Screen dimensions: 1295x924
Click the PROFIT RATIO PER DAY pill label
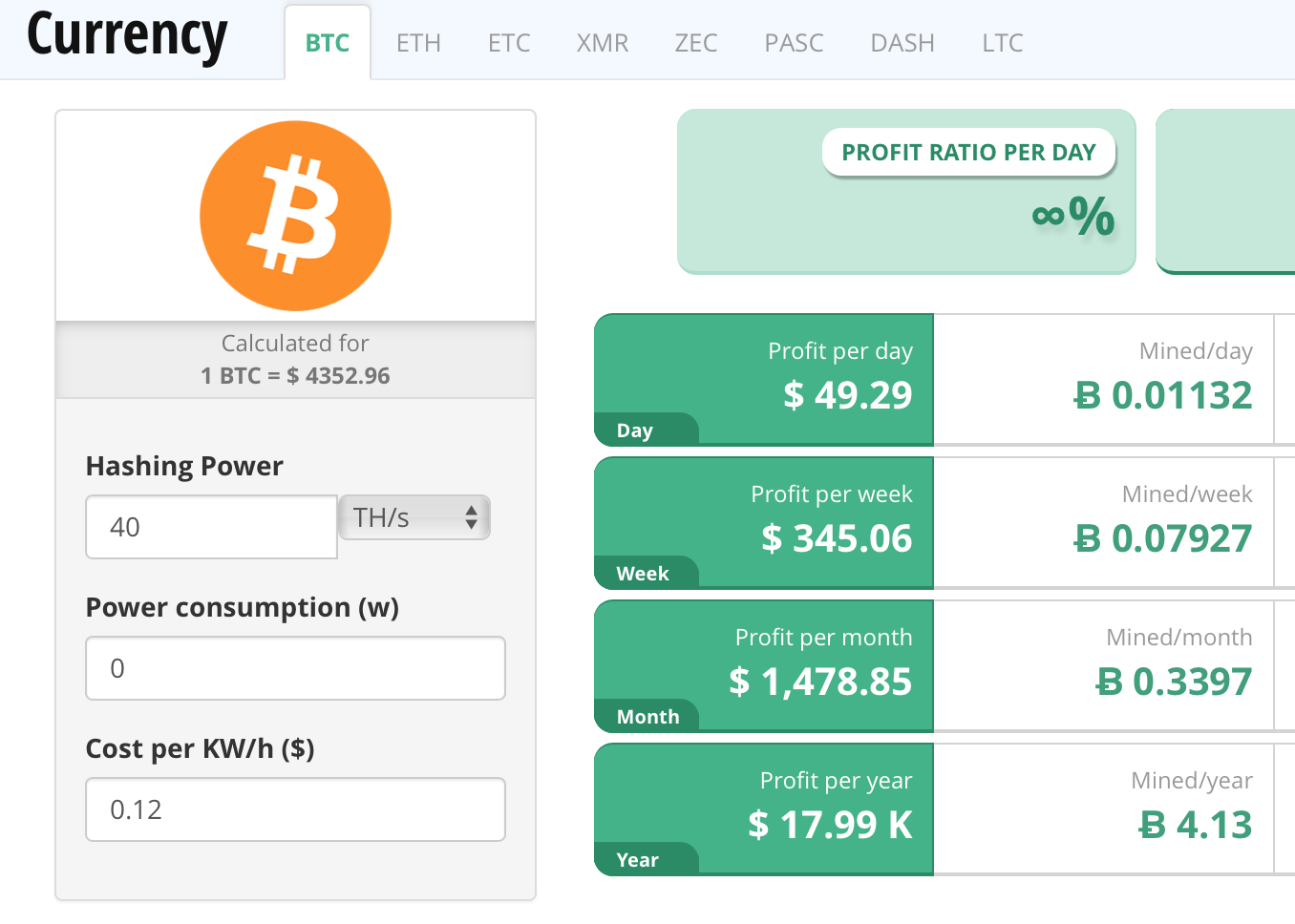pyautogui.click(x=968, y=152)
